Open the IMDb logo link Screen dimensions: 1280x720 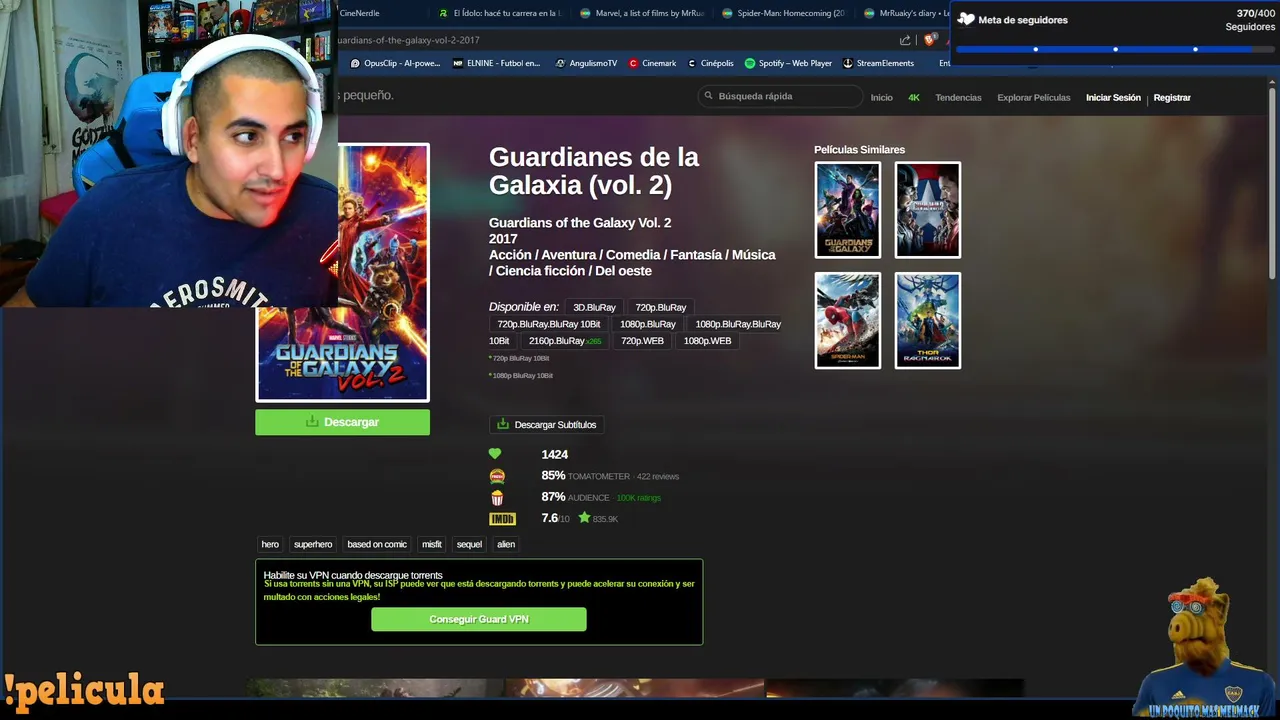pos(502,519)
